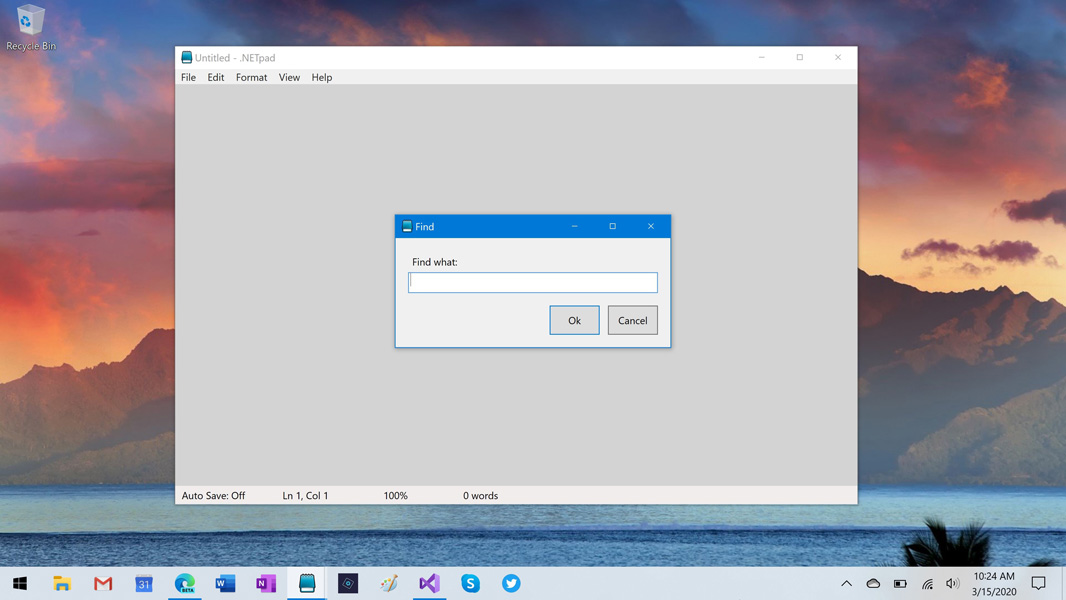The height and width of the screenshot is (600, 1066).
Task: Open the Edit menu
Action: pos(216,77)
